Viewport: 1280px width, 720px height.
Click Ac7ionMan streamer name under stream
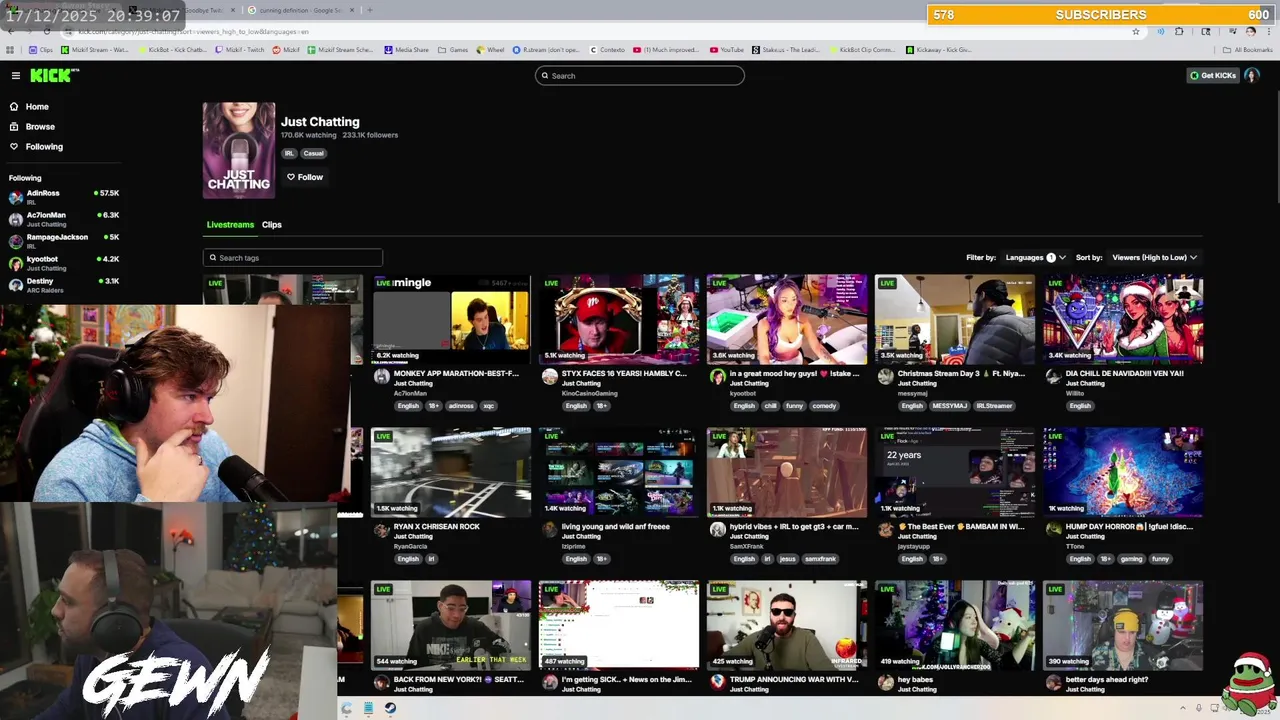click(411, 393)
